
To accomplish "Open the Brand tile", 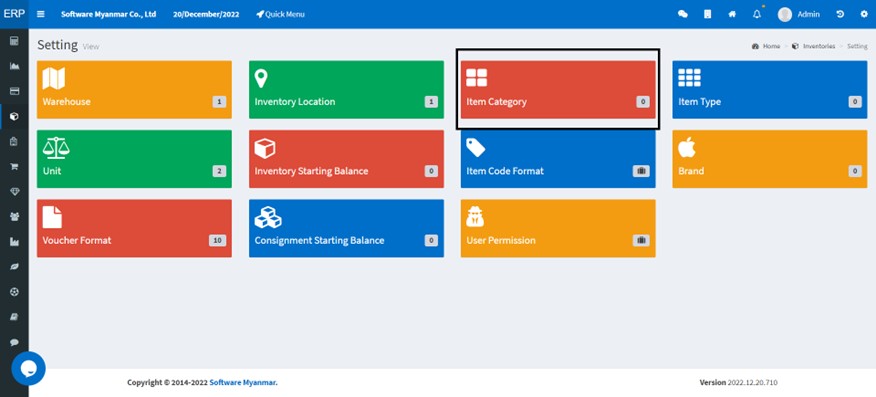I will [770, 159].
